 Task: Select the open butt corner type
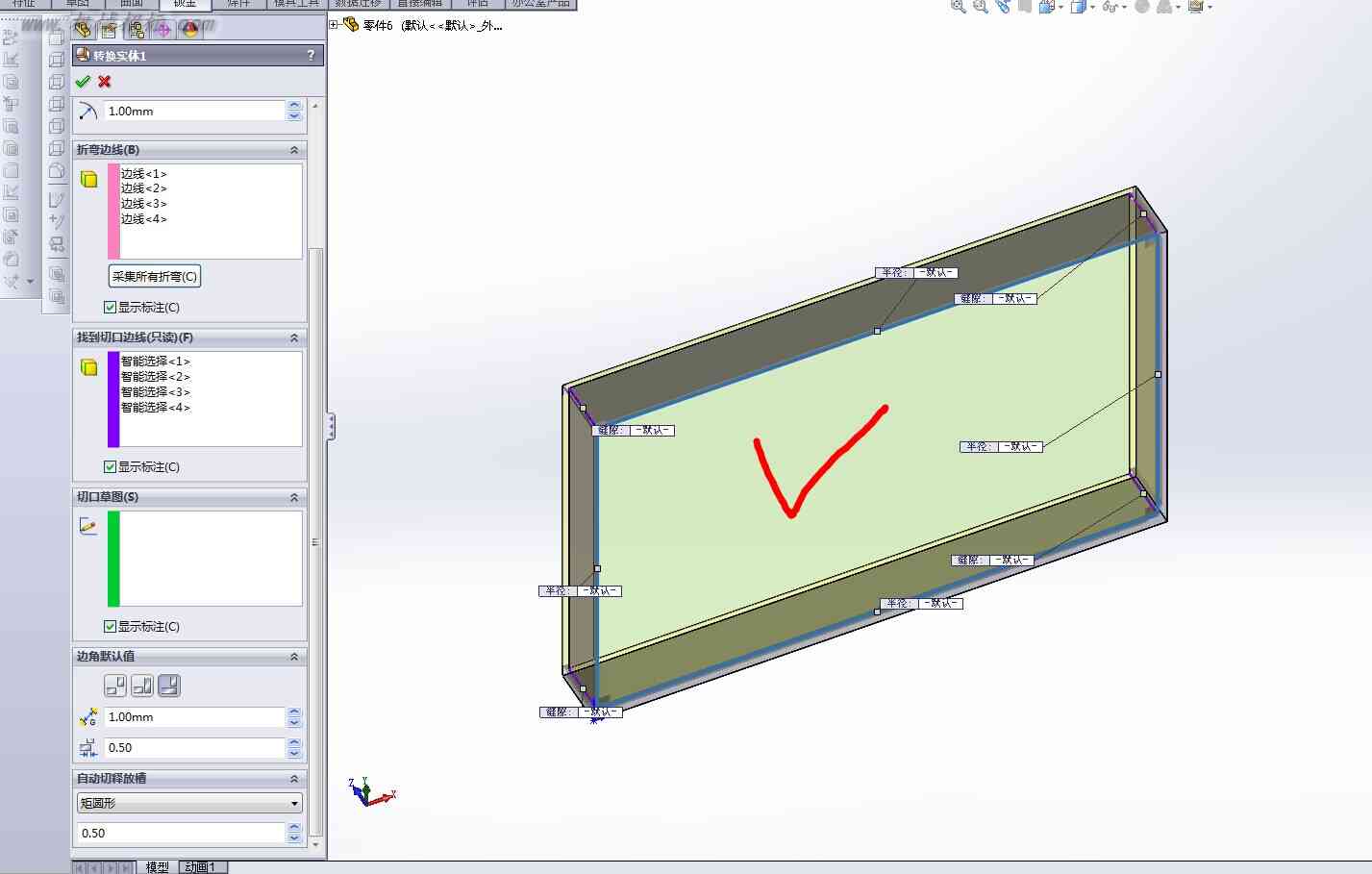tap(114, 686)
